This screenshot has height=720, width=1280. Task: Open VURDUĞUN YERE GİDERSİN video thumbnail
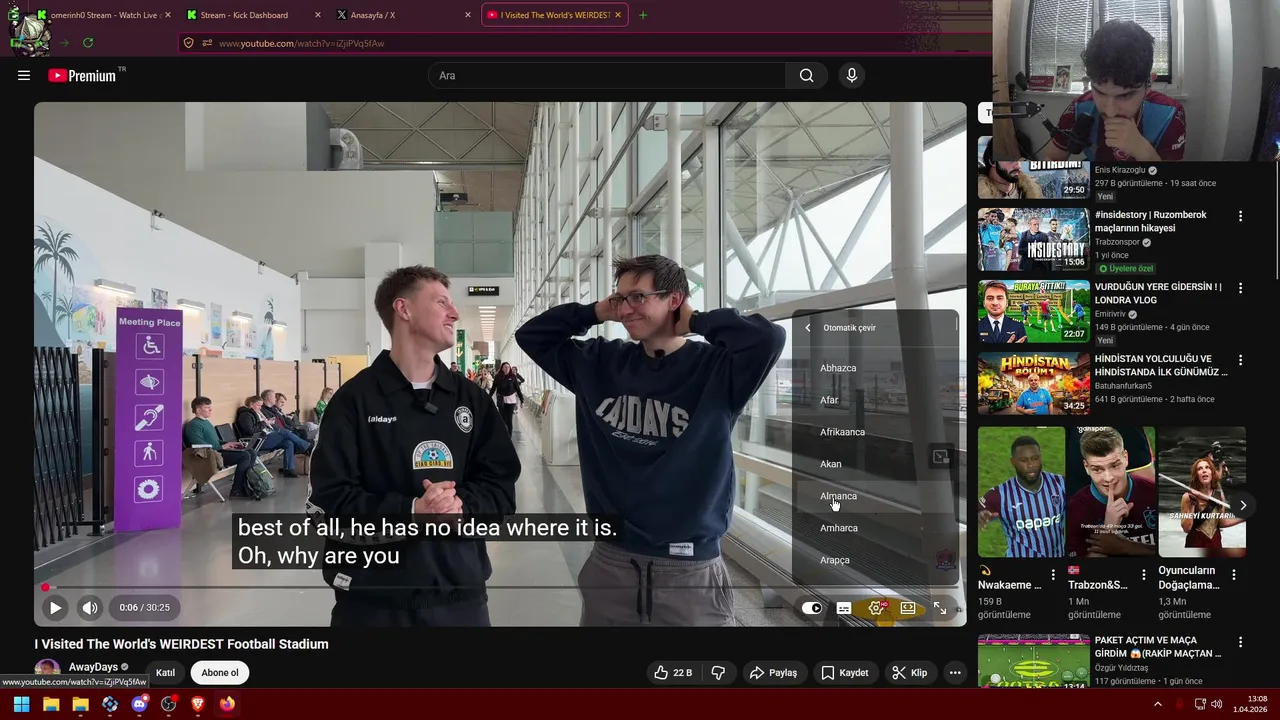1033,311
